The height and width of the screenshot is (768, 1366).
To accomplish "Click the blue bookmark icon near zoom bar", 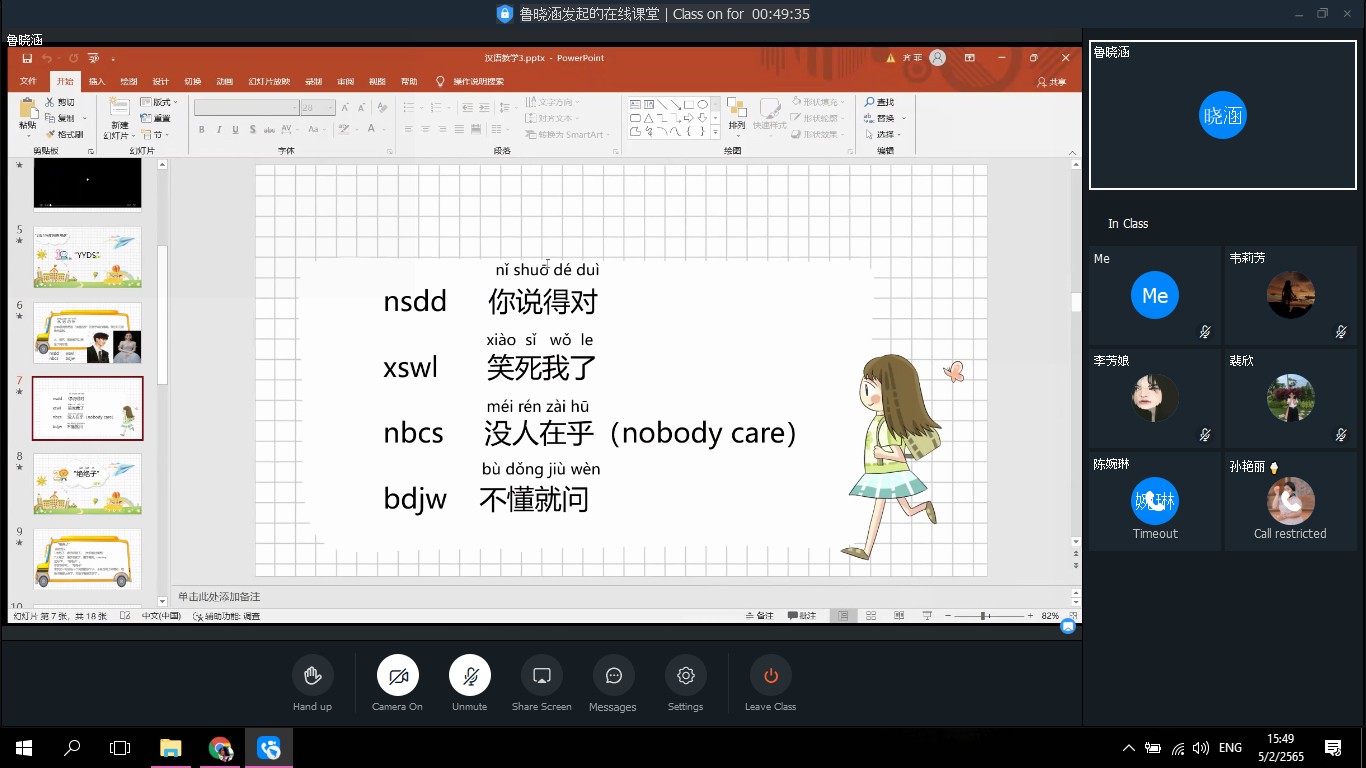I will pos(1068,626).
